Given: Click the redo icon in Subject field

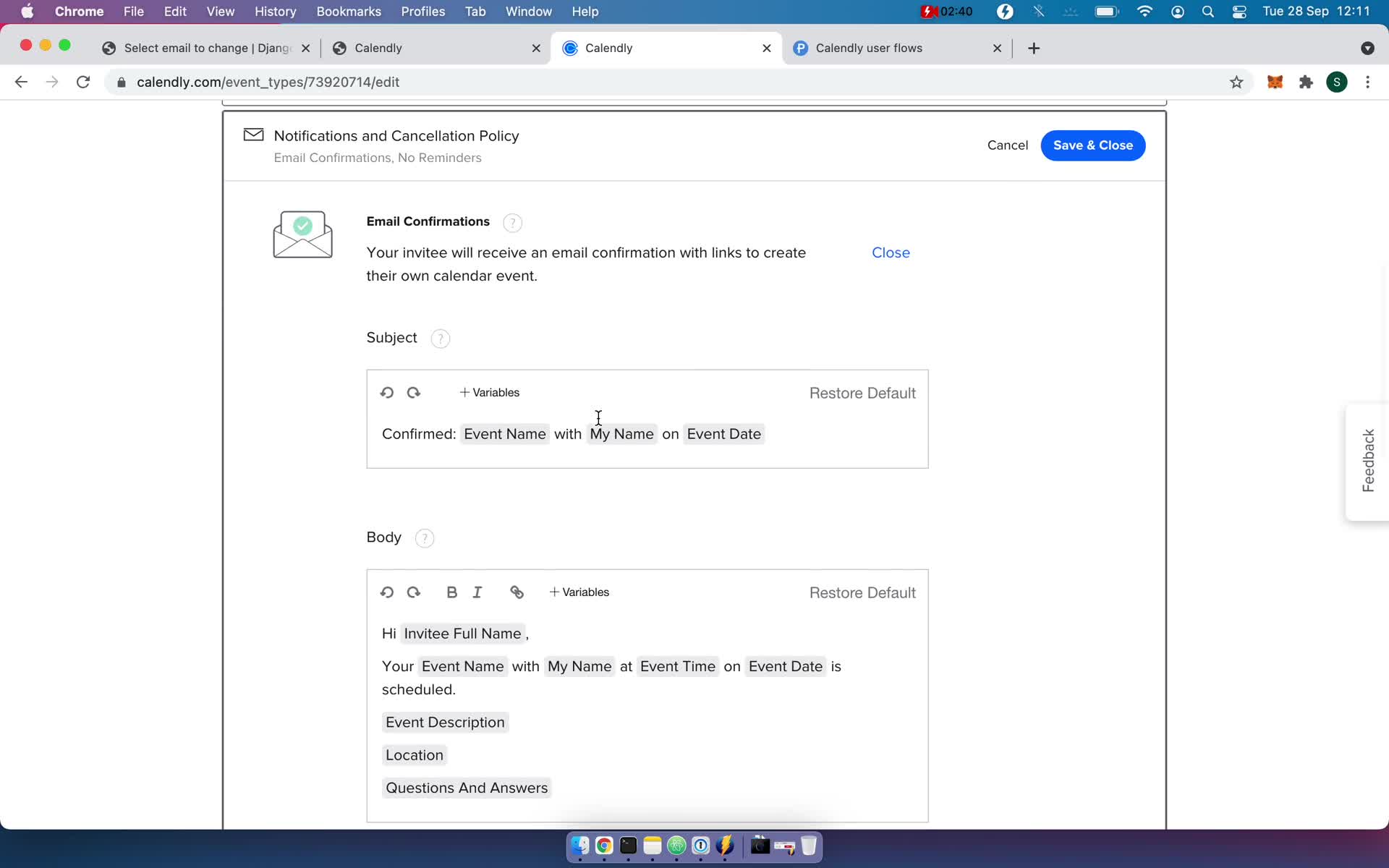Looking at the screenshot, I should [x=413, y=392].
